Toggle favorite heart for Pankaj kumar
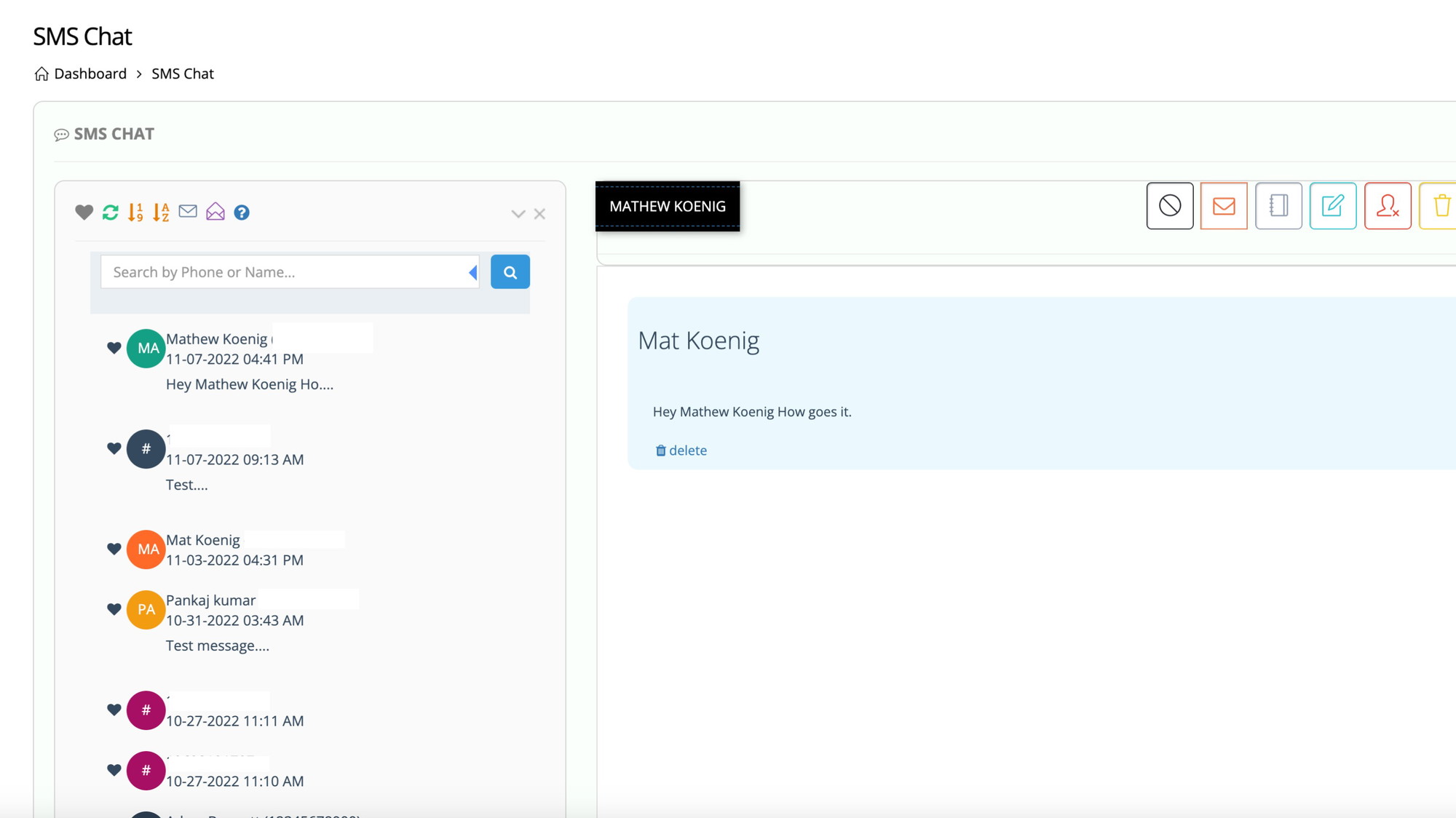Image resolution: width=1456 pixels, height=818 pixels. [114, 609]
